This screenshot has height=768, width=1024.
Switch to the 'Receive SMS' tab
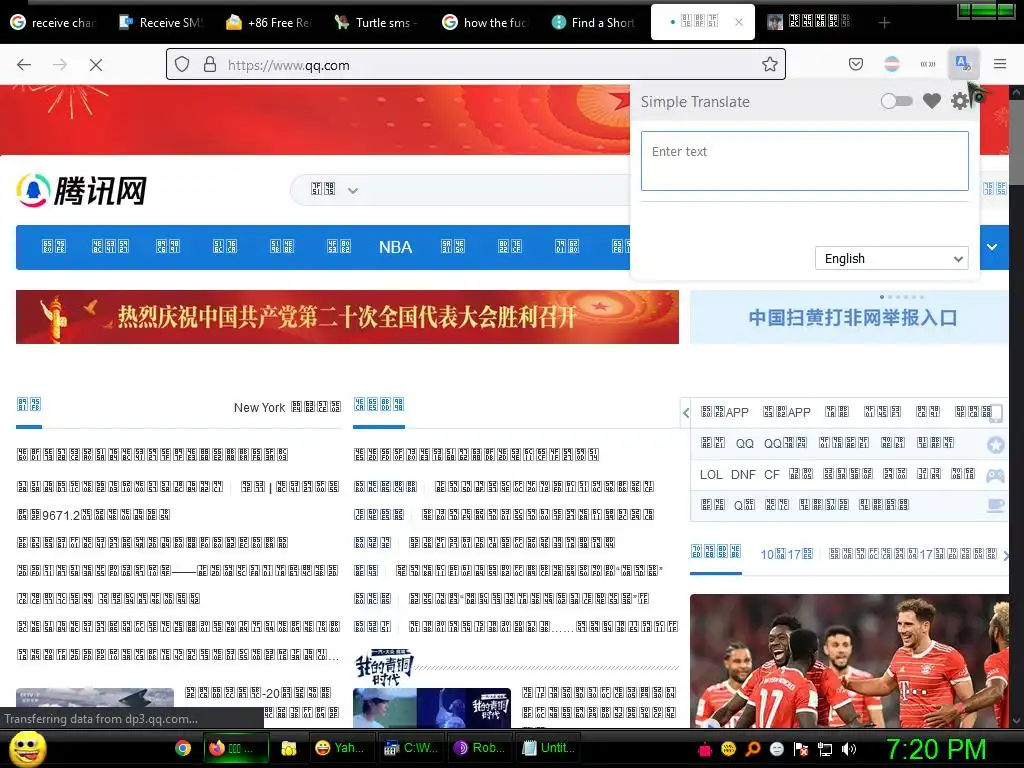pyautogui.click(x=161, y=23)
